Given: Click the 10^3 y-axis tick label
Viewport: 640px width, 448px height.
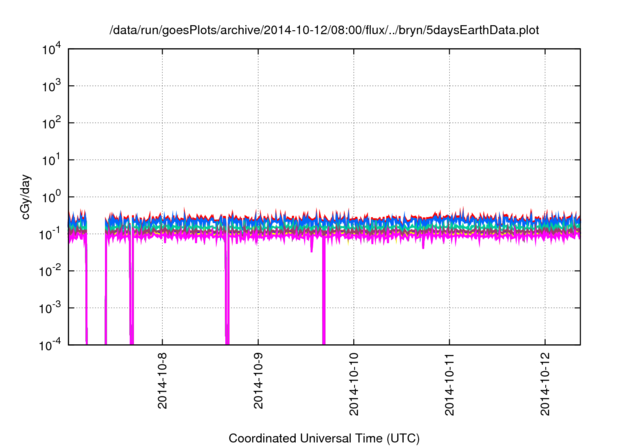Looking at the screenshot, I should tap(51, 86).
